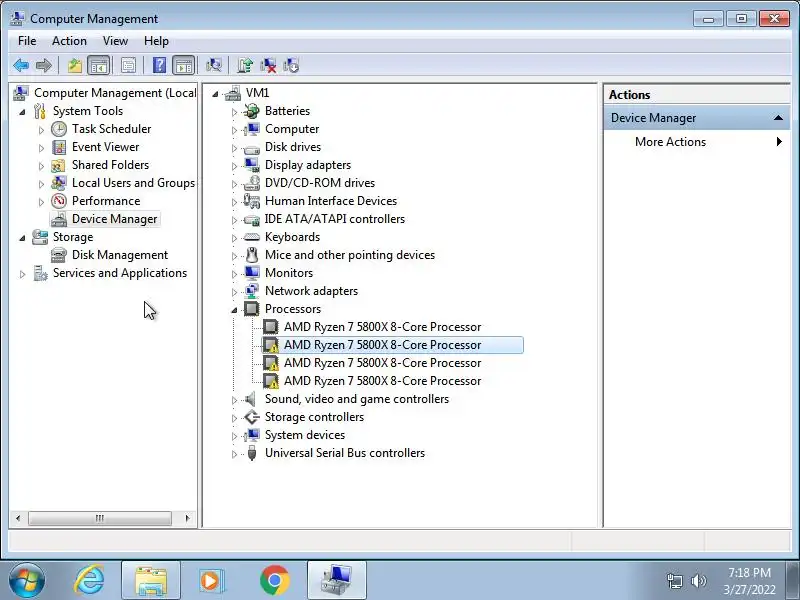Click the Forward arrow toolbar button
This screenshot has height=600, width=800.
coord(44,65)
